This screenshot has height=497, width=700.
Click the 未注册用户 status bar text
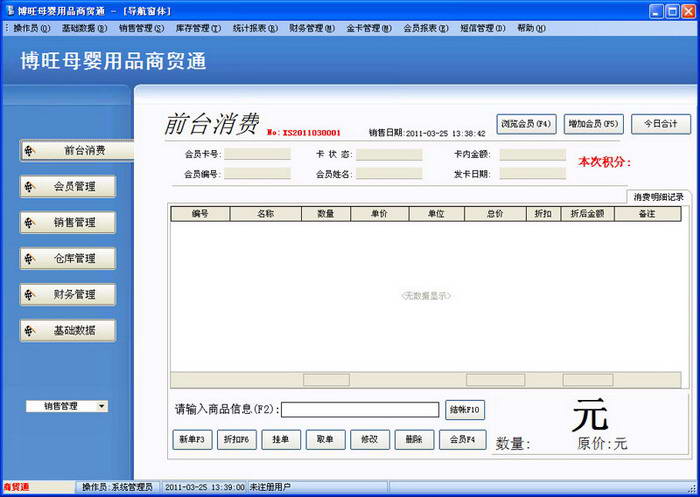pyautogui.click(x=269, y=487)
